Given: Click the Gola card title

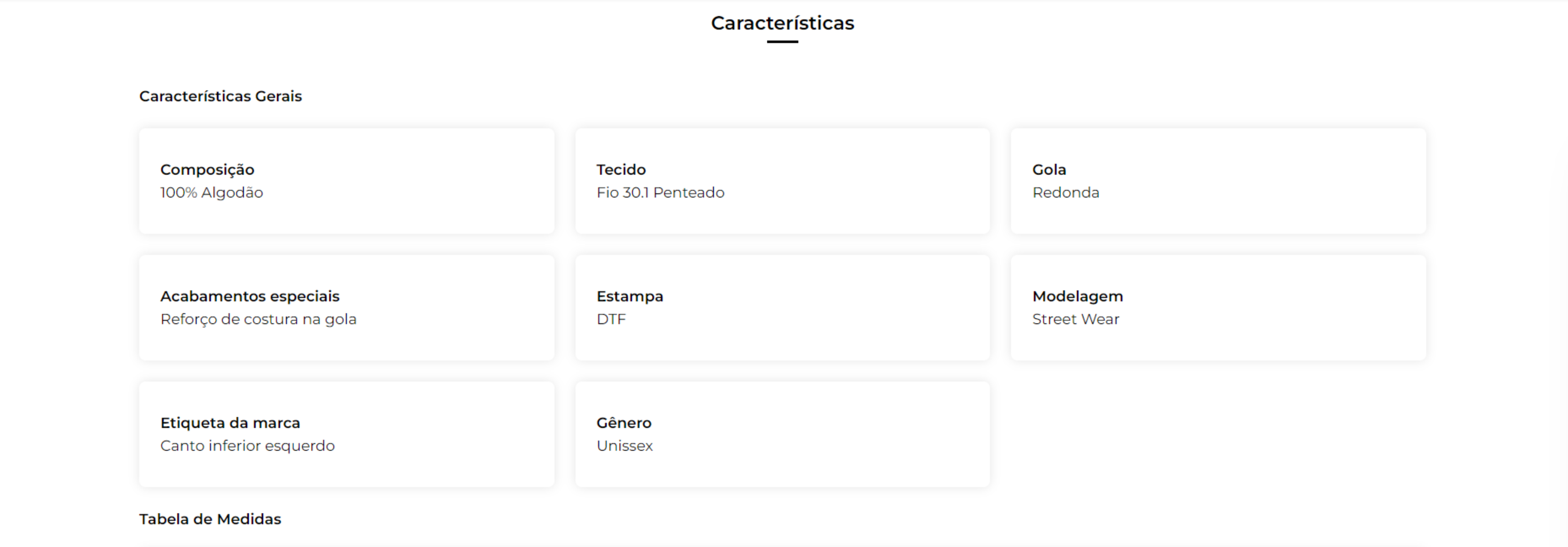Looking at the screenshot, I should 1049,169.
